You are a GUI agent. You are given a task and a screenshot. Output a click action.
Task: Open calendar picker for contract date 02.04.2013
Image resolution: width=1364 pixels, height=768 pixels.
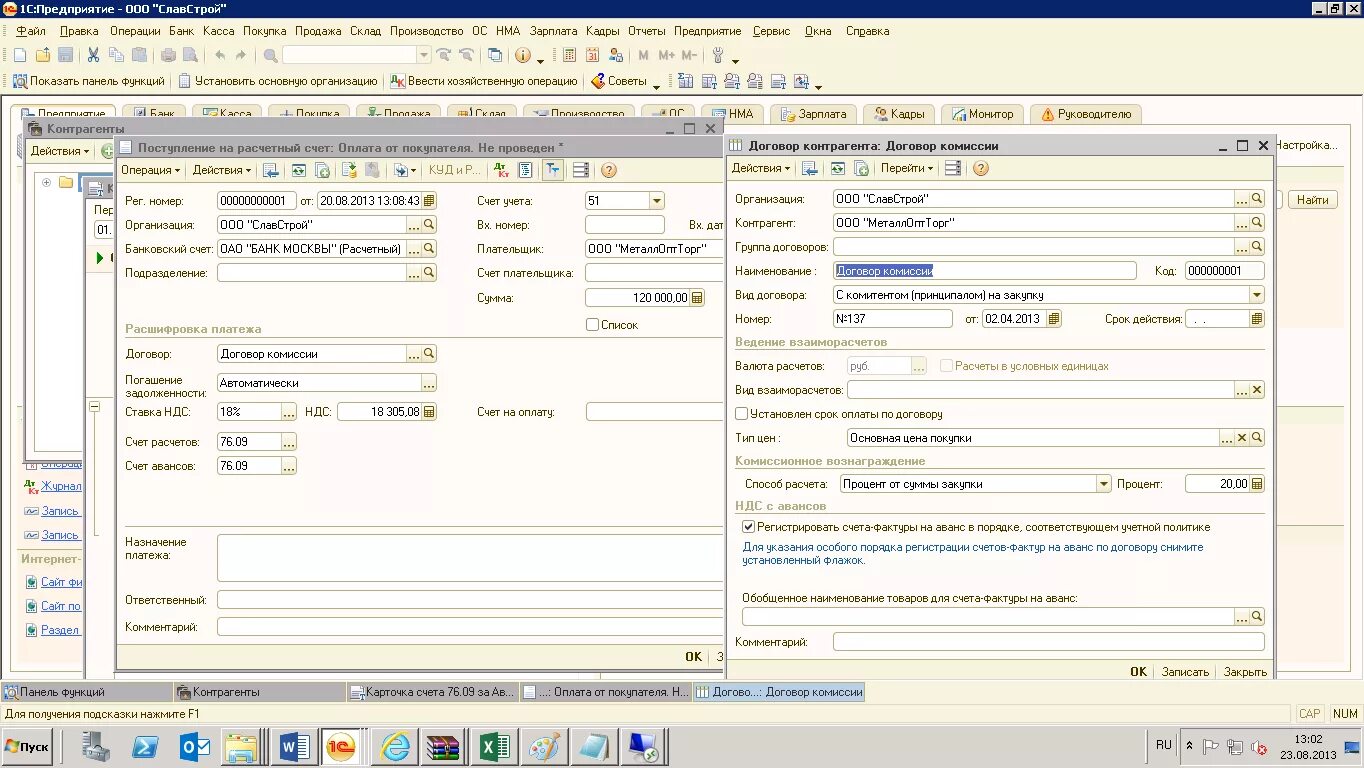point(1054,319)
